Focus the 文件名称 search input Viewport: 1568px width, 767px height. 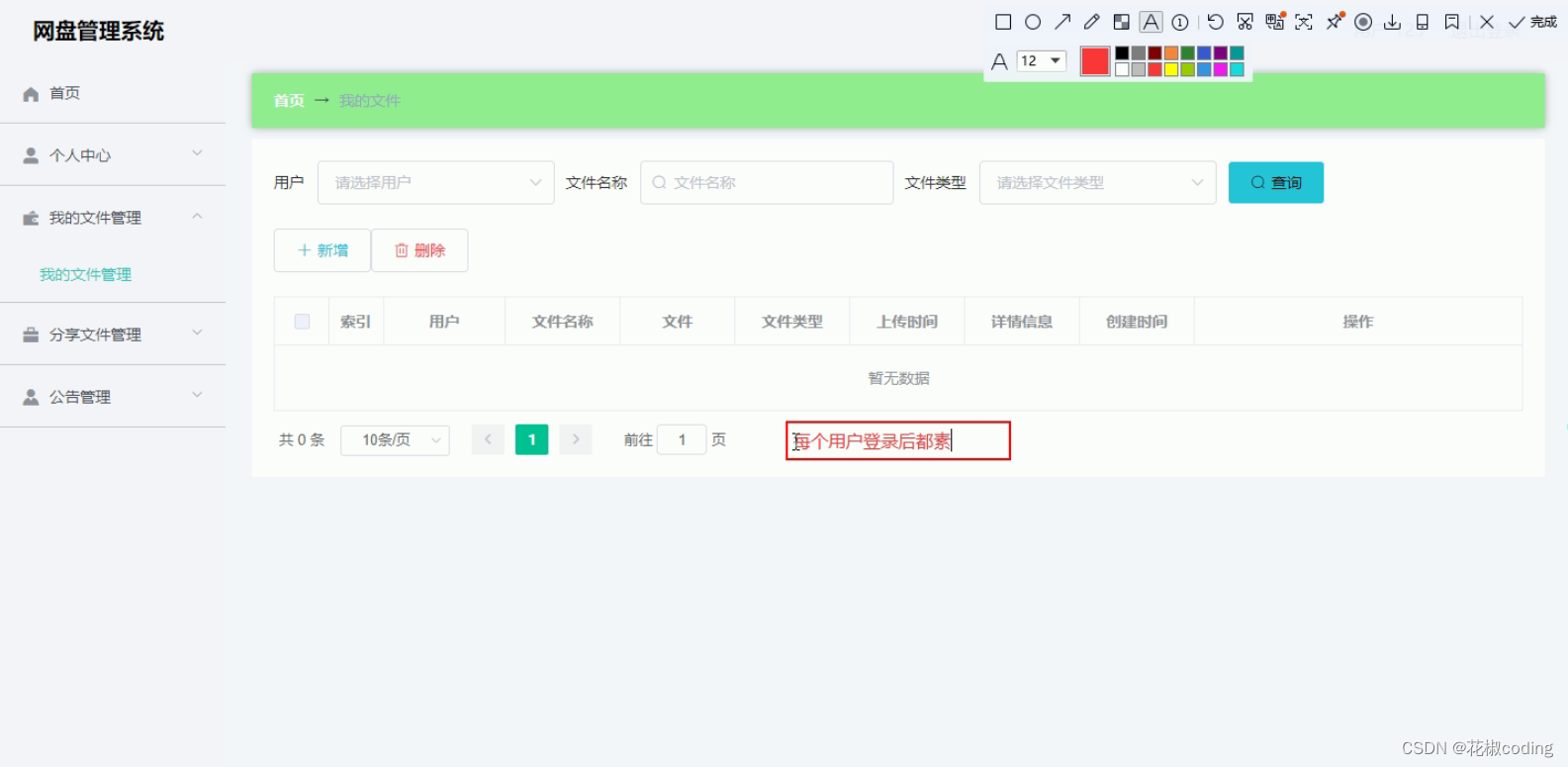767,182
